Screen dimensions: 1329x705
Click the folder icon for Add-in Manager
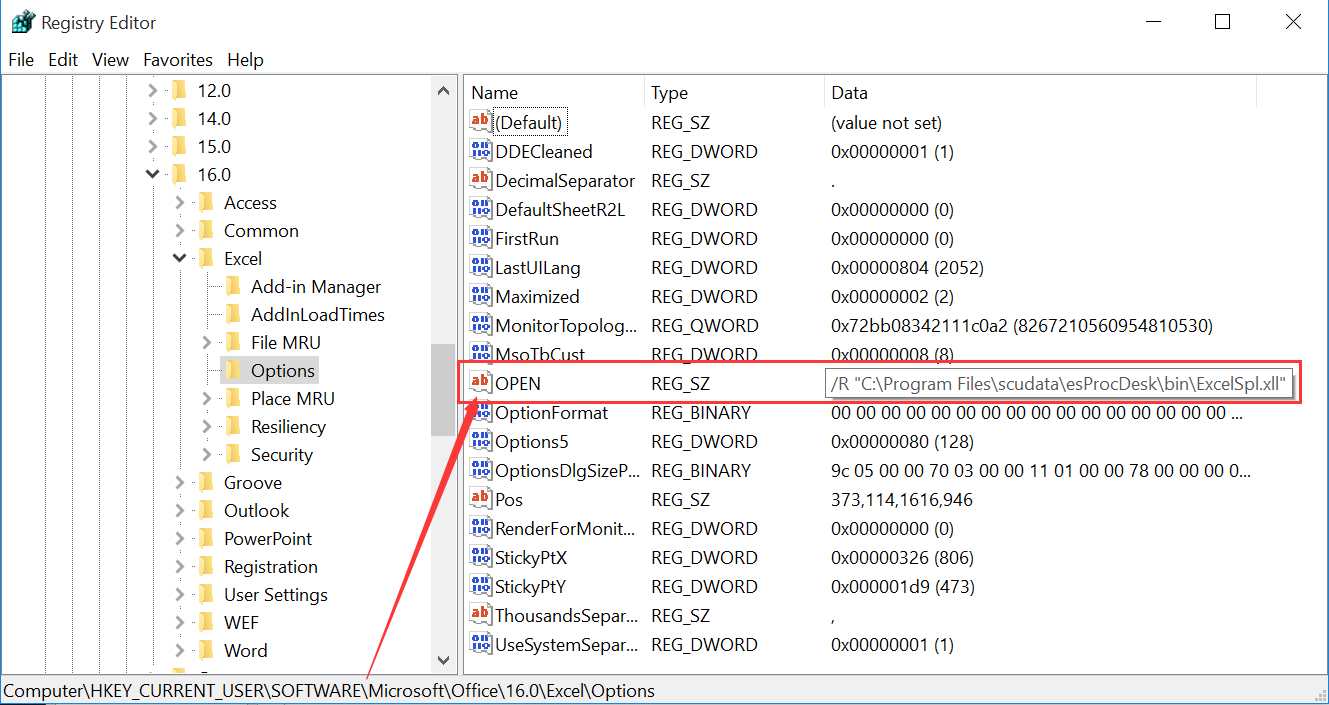(x=233, y=287)
